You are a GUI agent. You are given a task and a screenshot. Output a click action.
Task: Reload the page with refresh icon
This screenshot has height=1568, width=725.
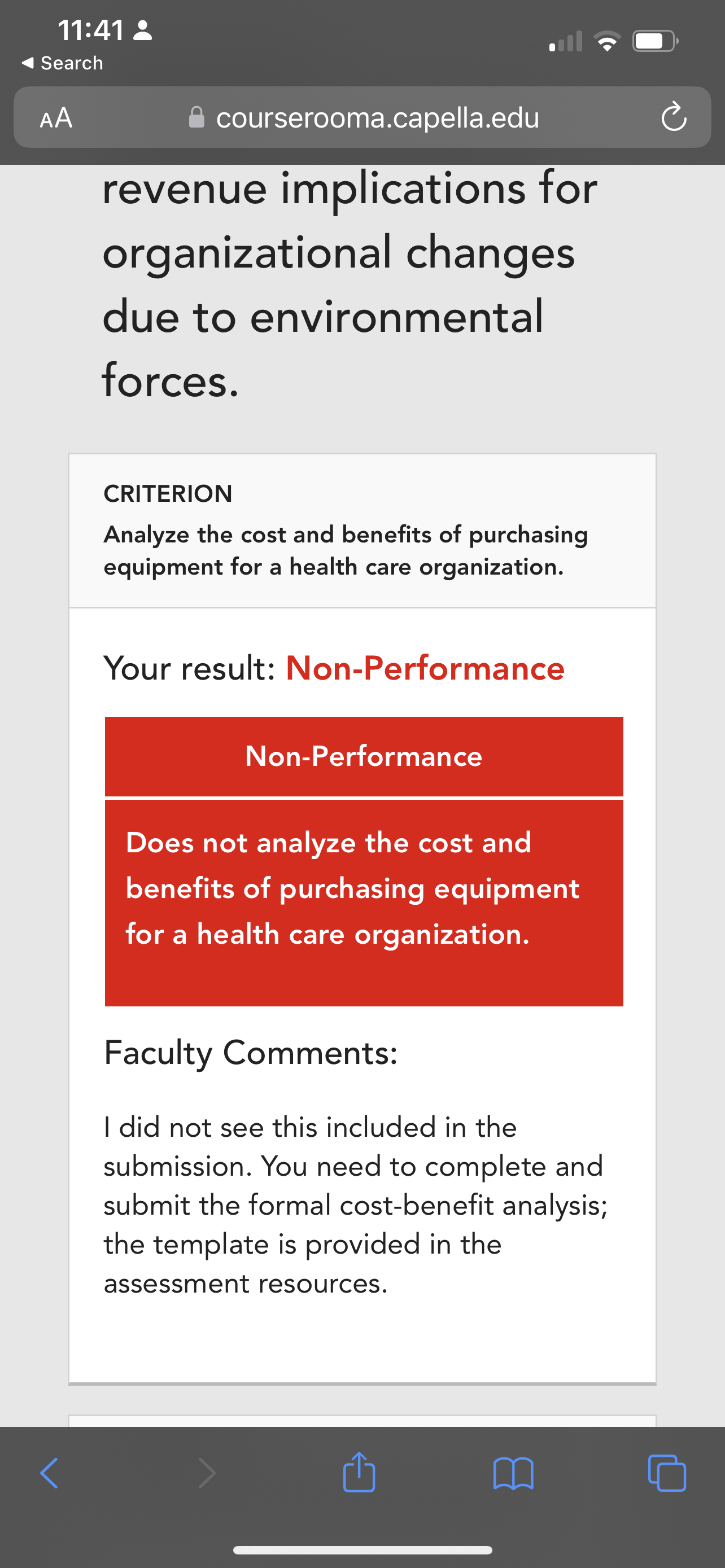(x=674, y=117)
